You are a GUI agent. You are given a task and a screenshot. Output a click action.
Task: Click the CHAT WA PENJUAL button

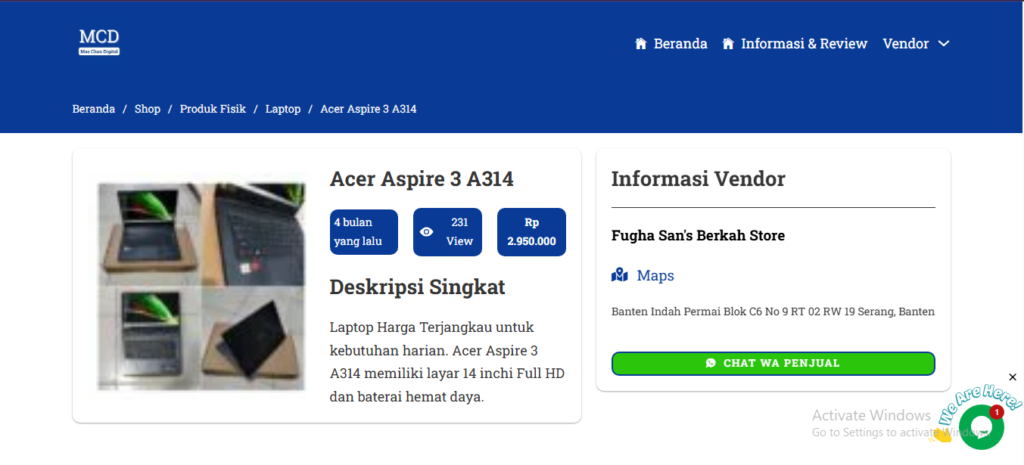click(x=773, y=363)
